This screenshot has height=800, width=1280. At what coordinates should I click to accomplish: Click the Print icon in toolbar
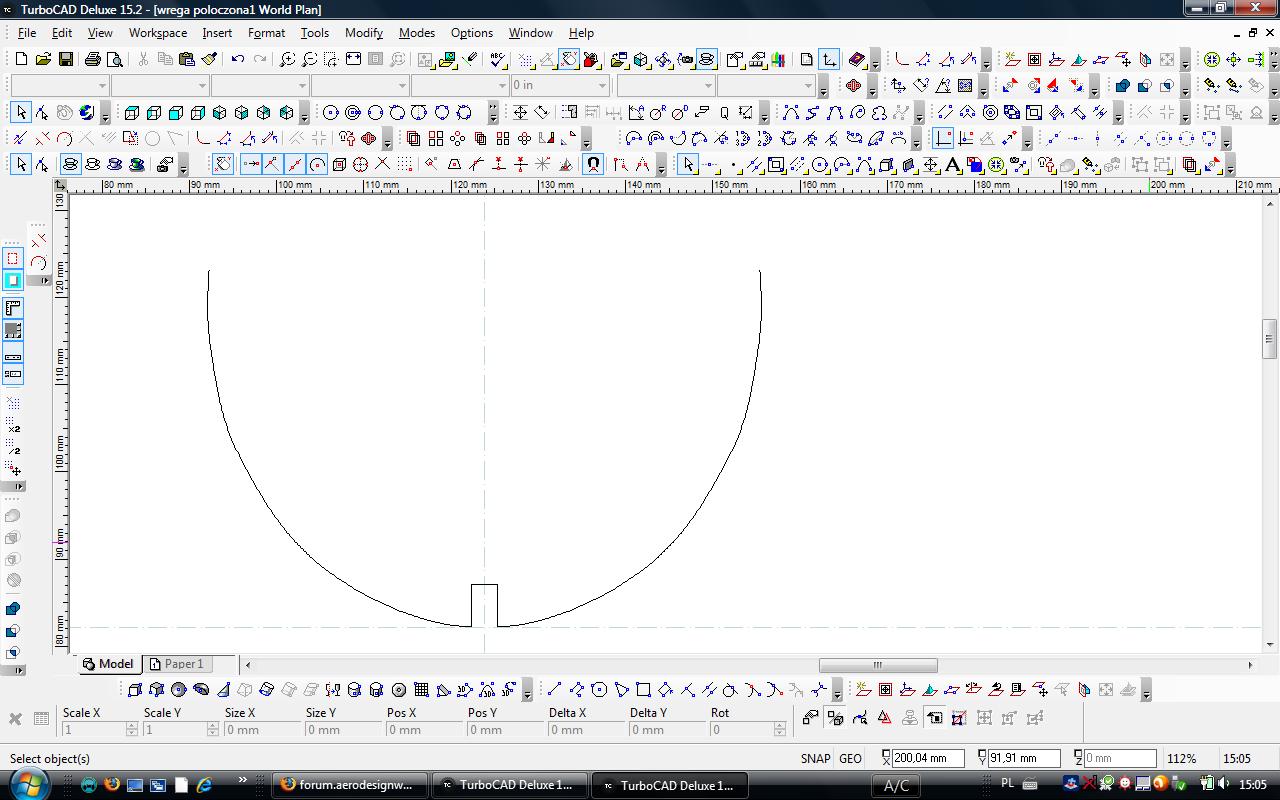click(93, 60)
